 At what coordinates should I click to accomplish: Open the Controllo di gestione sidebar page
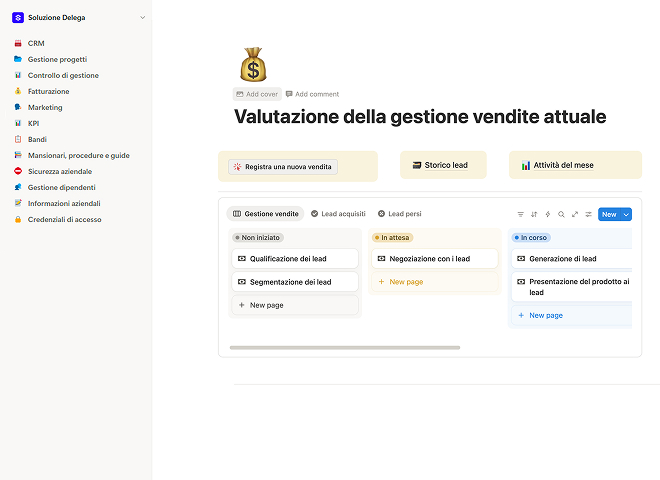click(63, 75)
